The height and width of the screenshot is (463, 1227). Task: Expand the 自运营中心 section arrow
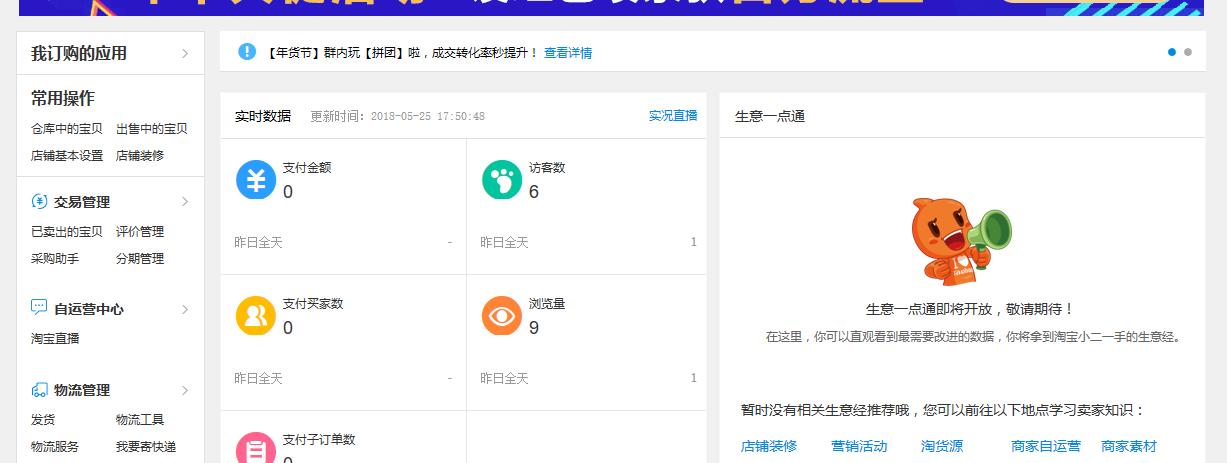click(x=185, y=309)
